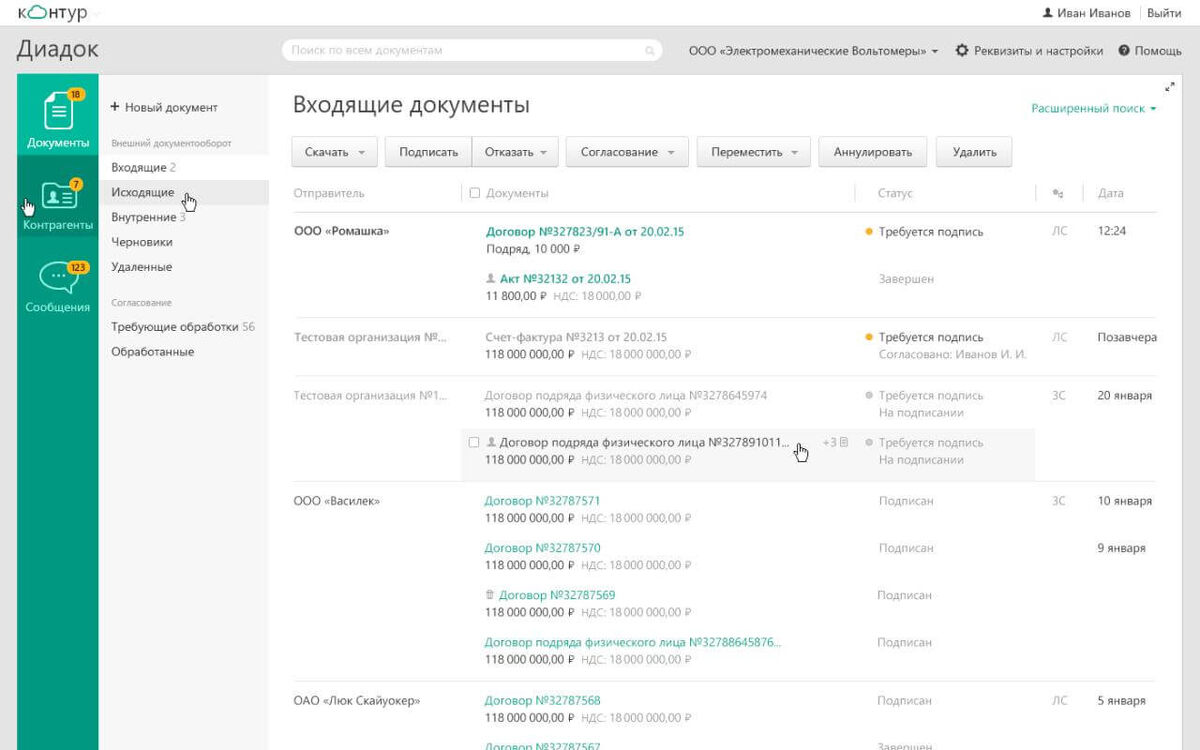Click sender ООО «Ромашка»

[x=341, y=232]
